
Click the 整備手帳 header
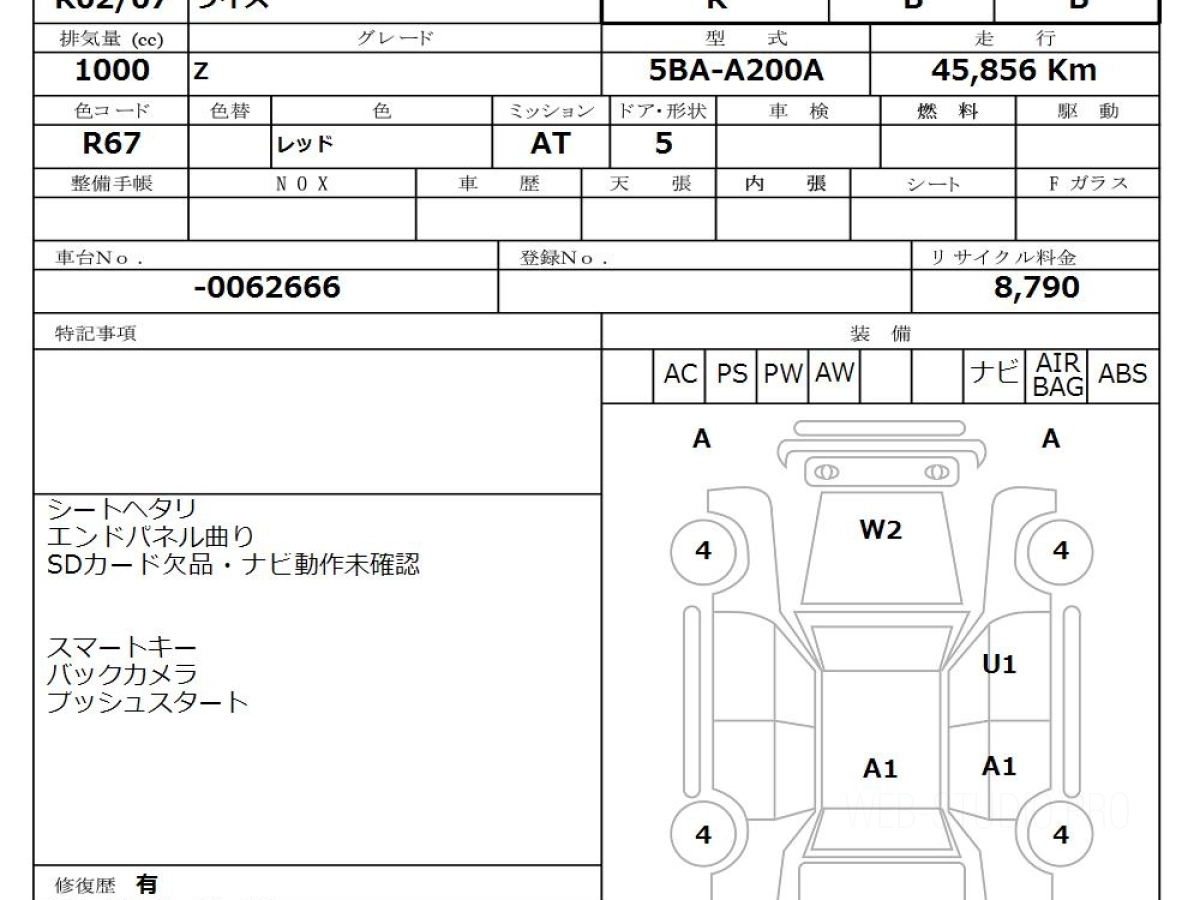pyautogui.click(x=111, y=184)
